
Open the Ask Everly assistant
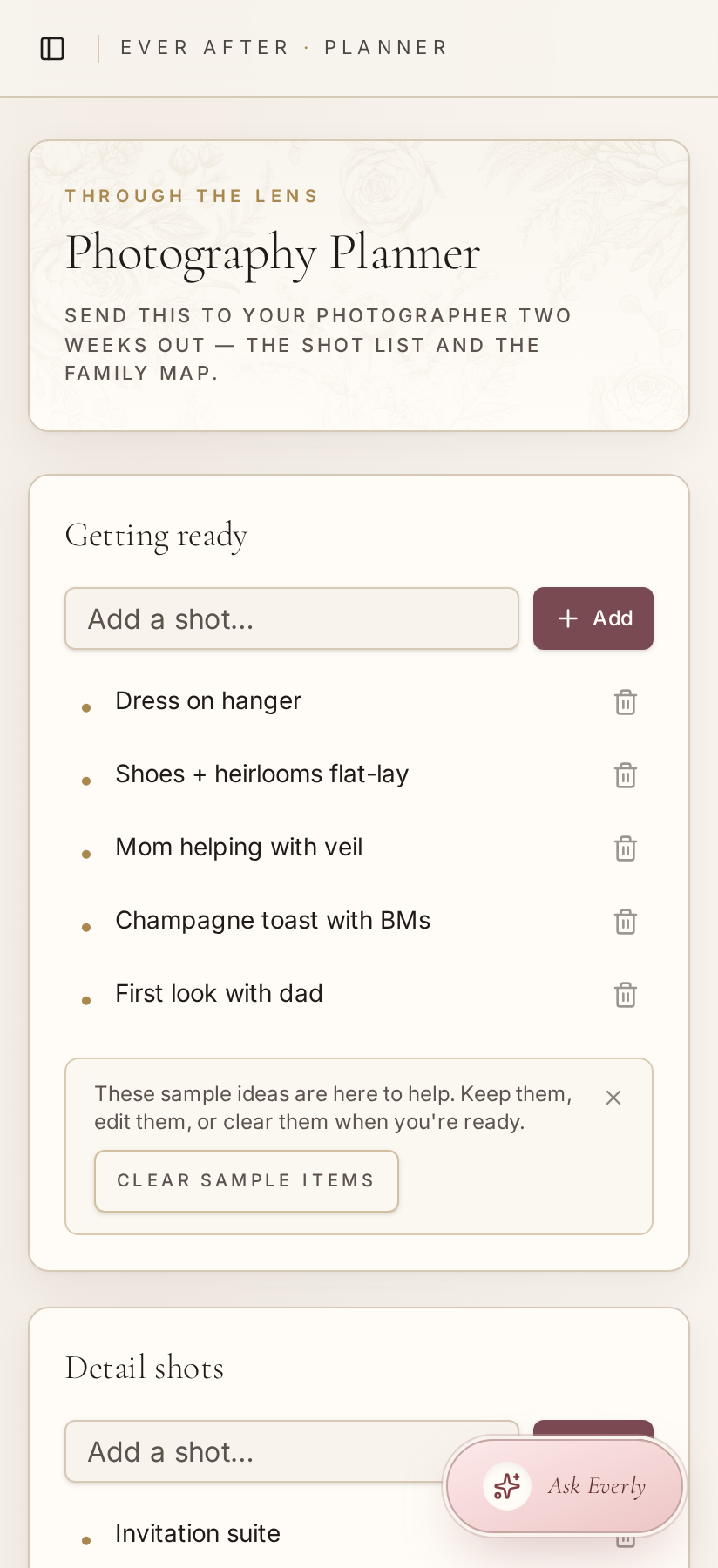pos(565,1486)
